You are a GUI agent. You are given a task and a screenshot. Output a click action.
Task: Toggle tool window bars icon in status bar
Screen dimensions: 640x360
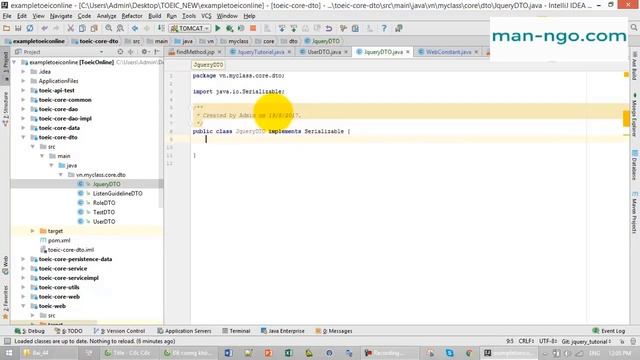click(x=7, y=341)
